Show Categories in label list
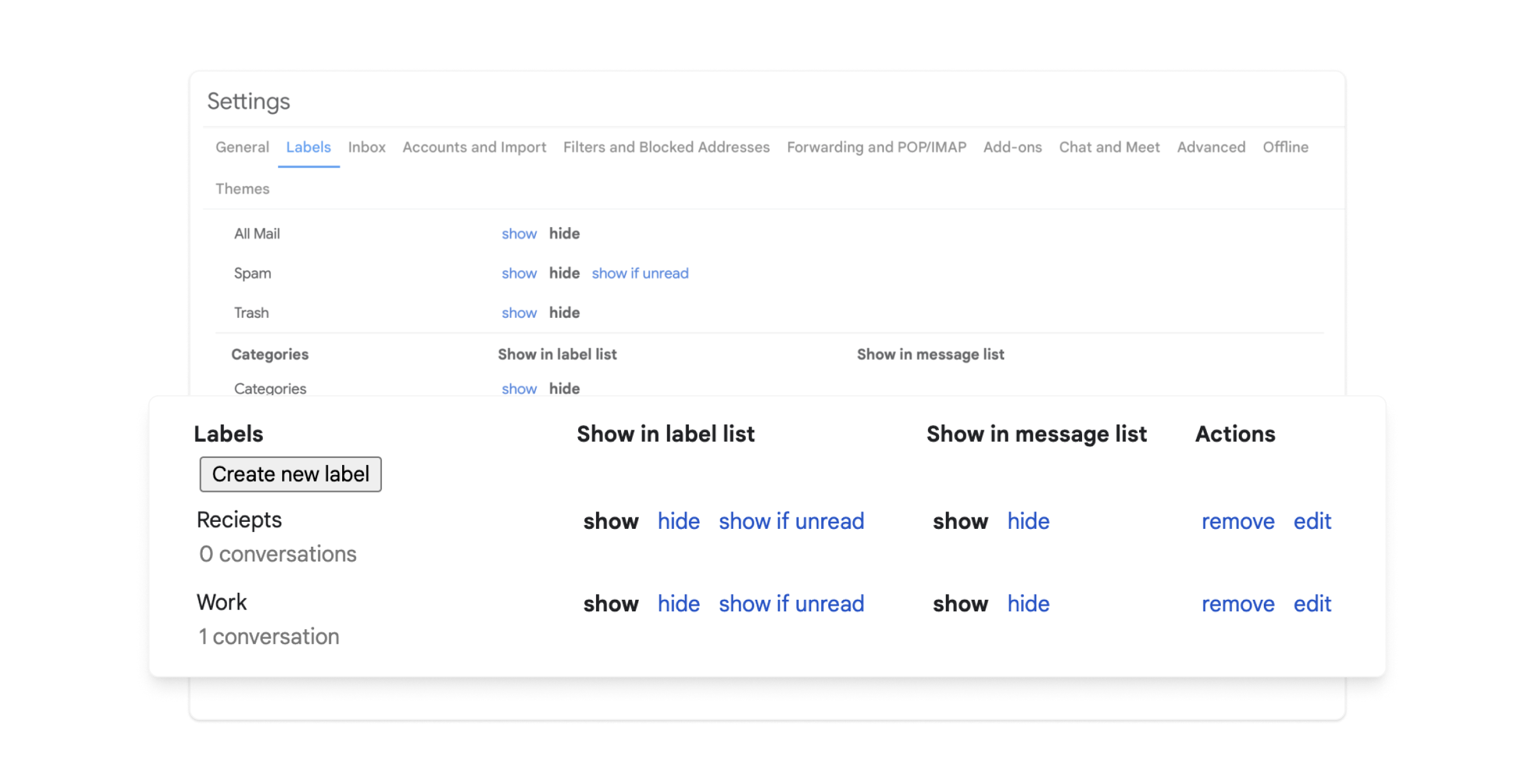 pyautogui.click(x=519, y=388)
